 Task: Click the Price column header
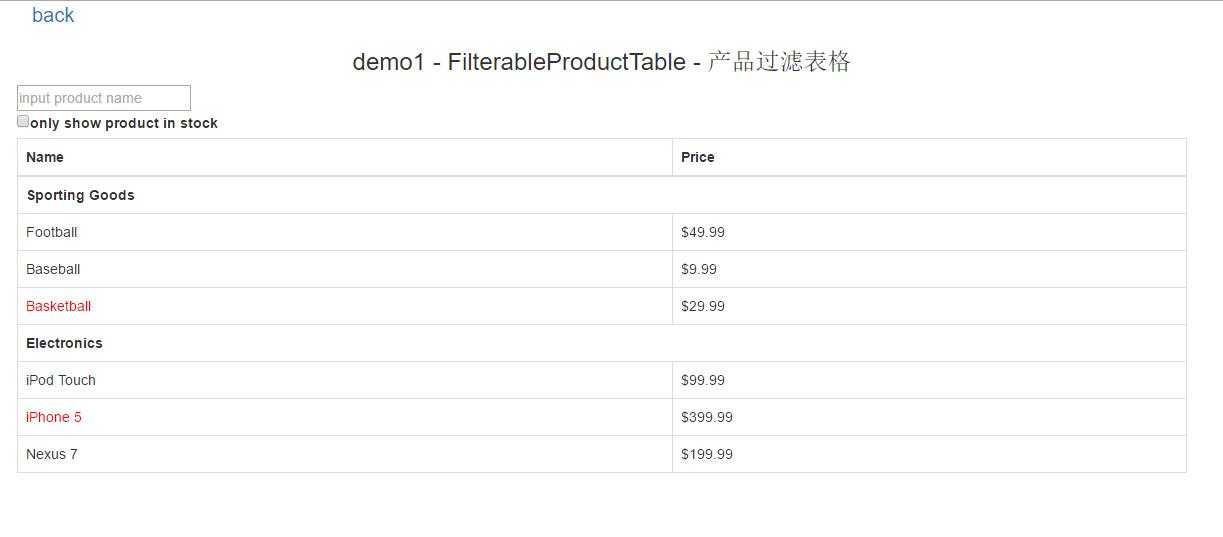pos(698,157)
